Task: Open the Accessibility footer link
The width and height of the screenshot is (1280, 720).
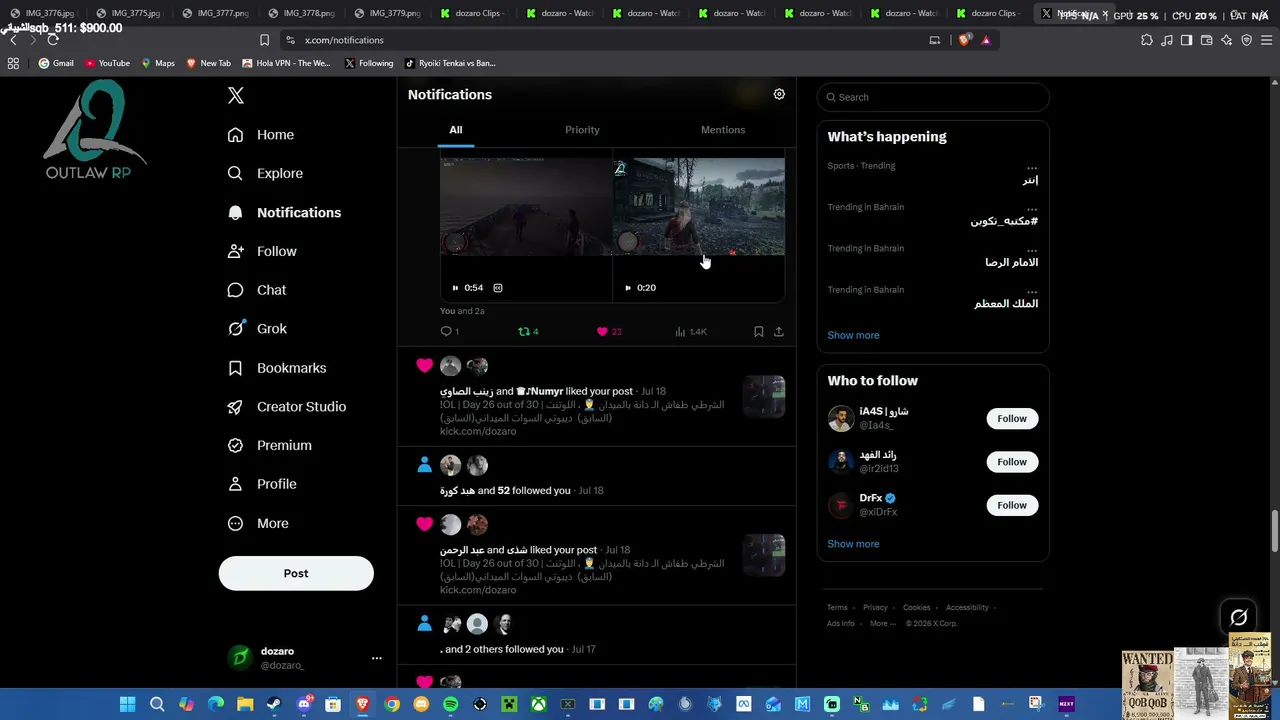Action: point(967,607)
